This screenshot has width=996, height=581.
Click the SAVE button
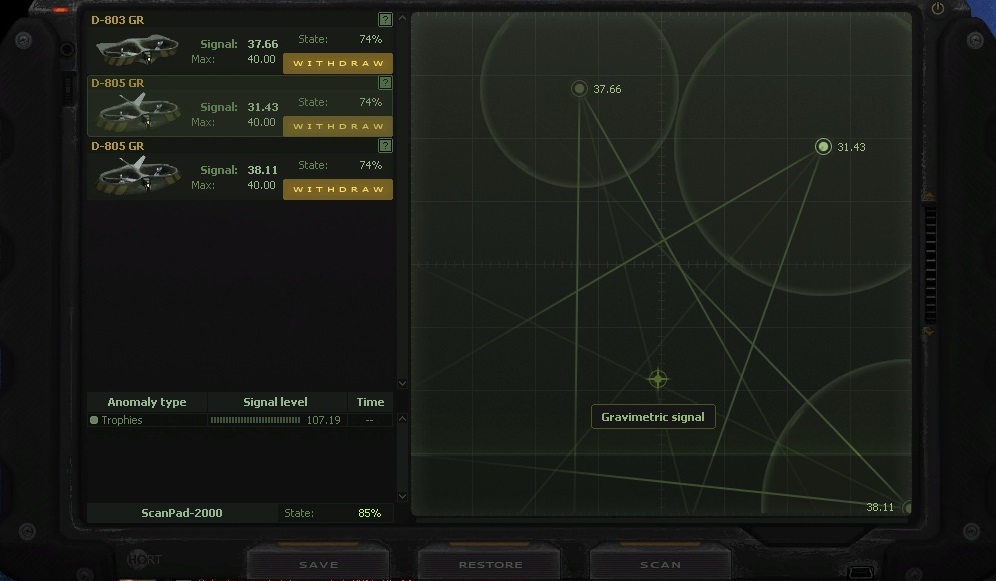coord(318,564)
